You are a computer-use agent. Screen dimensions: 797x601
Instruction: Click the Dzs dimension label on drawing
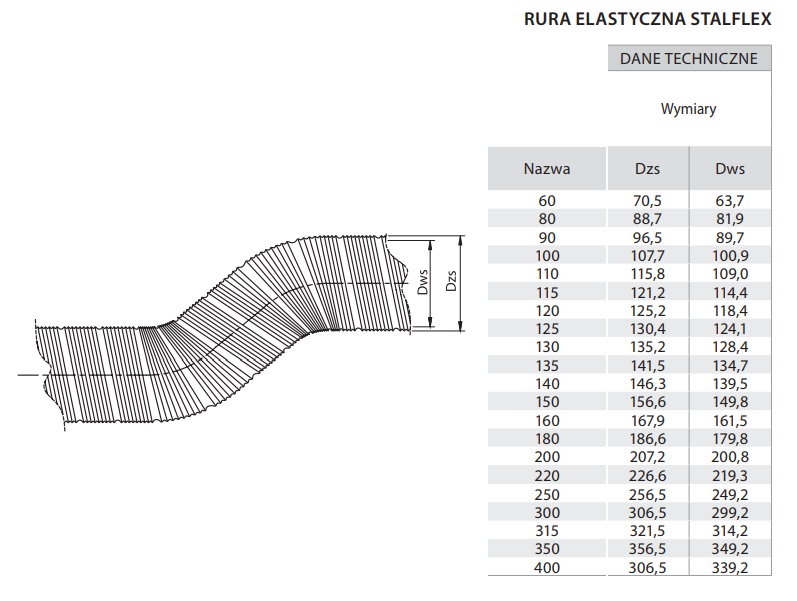coord(451,281)
